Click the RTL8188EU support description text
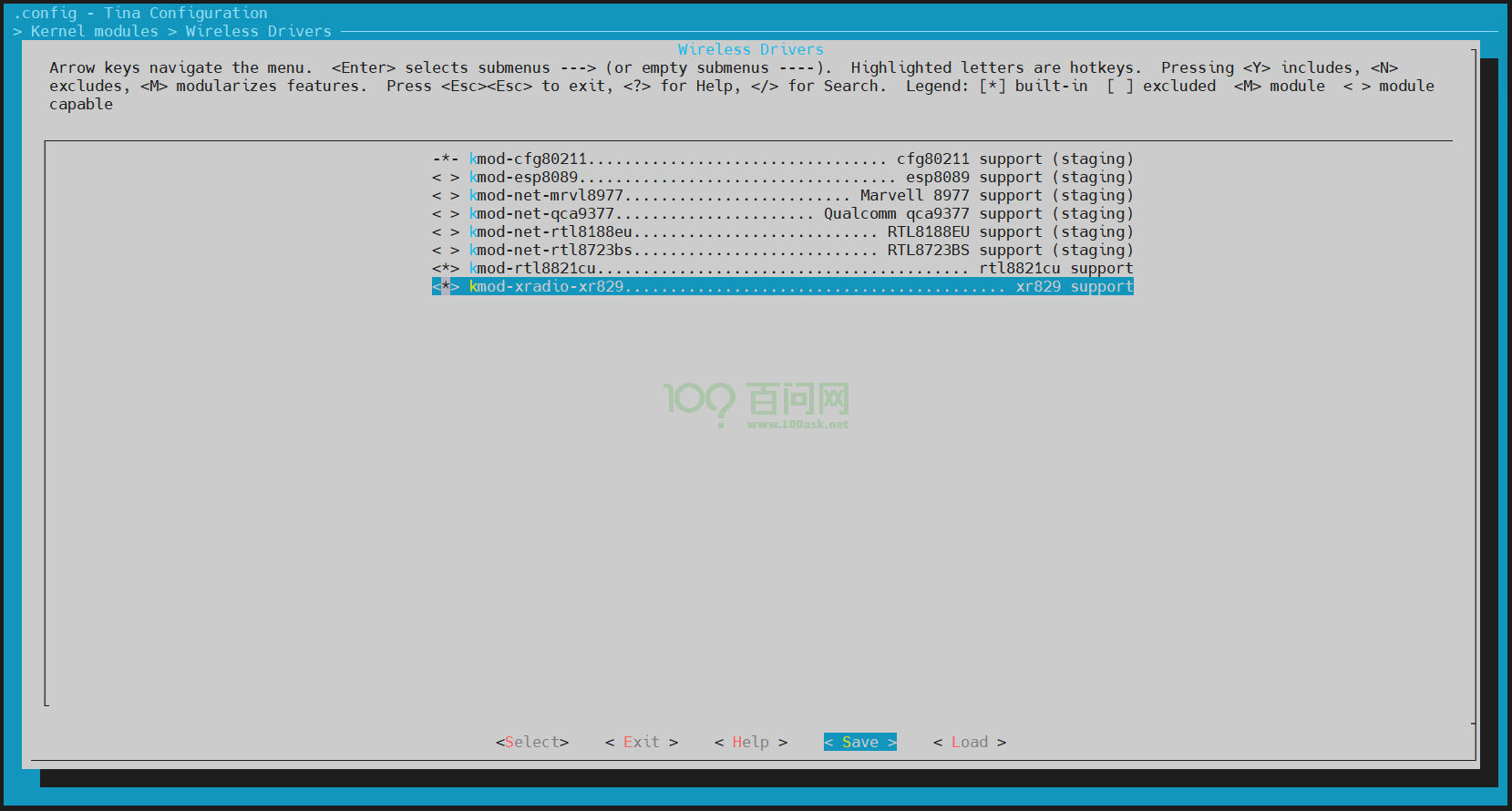1512x811 pixels. [1010, 231]
